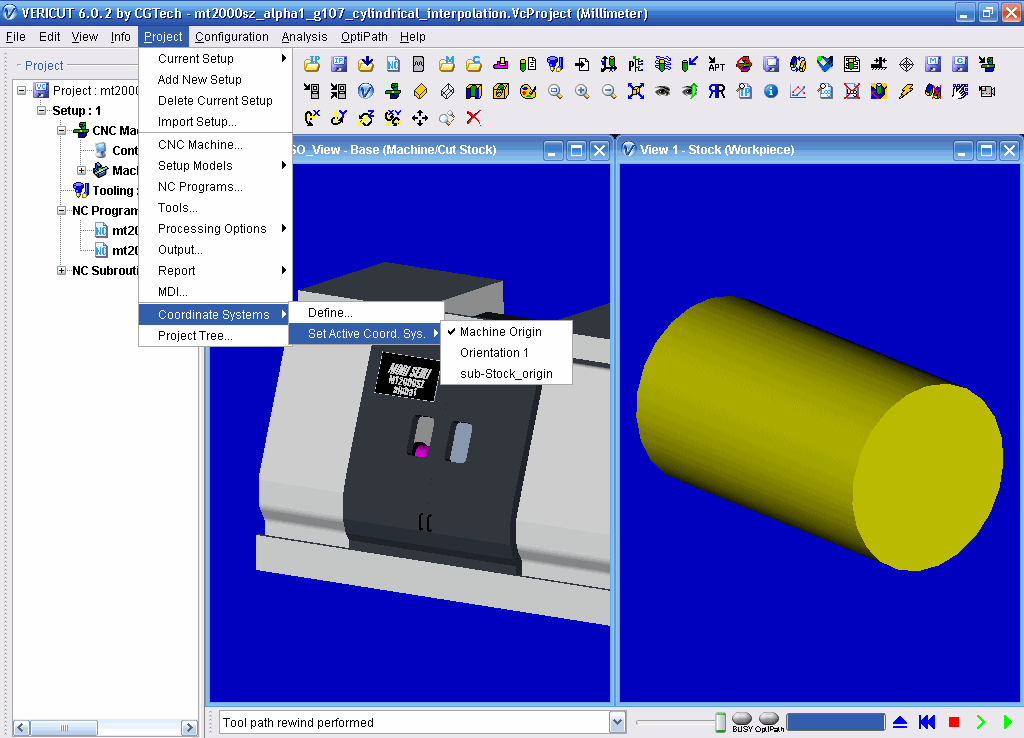Image resolution: width=1024 pixels, height=738 pixels.
Task: Click the animation speed slider handle
Action: pos(720,722)
